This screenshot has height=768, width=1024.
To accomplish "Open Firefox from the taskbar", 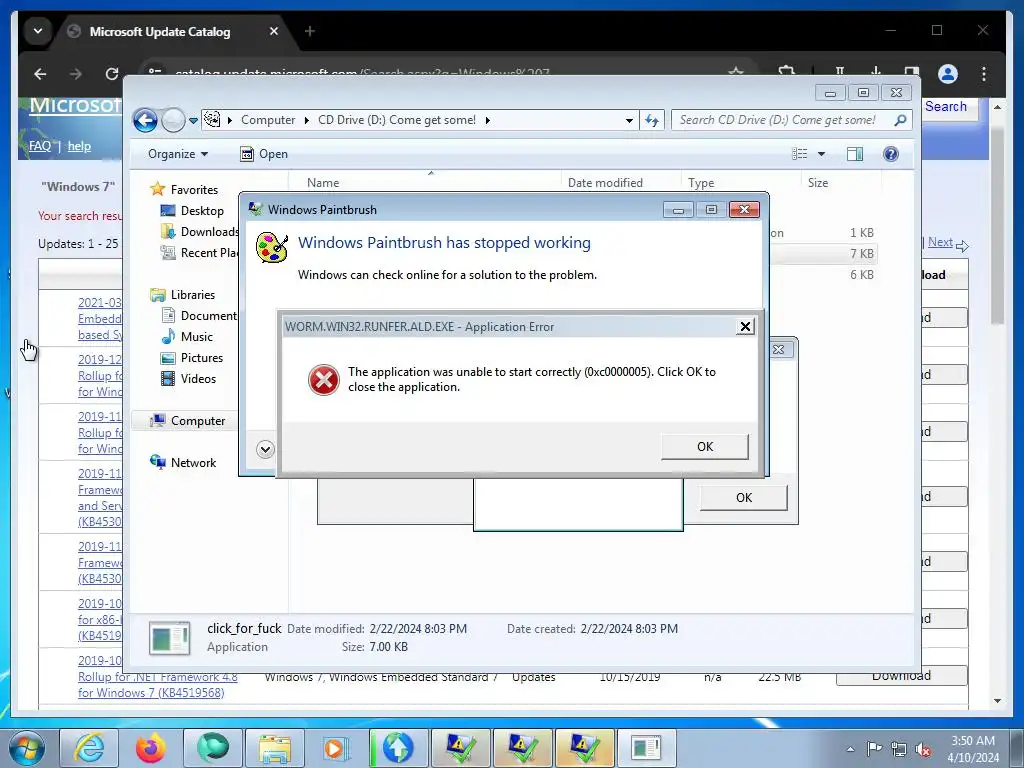I will point(150,748).
